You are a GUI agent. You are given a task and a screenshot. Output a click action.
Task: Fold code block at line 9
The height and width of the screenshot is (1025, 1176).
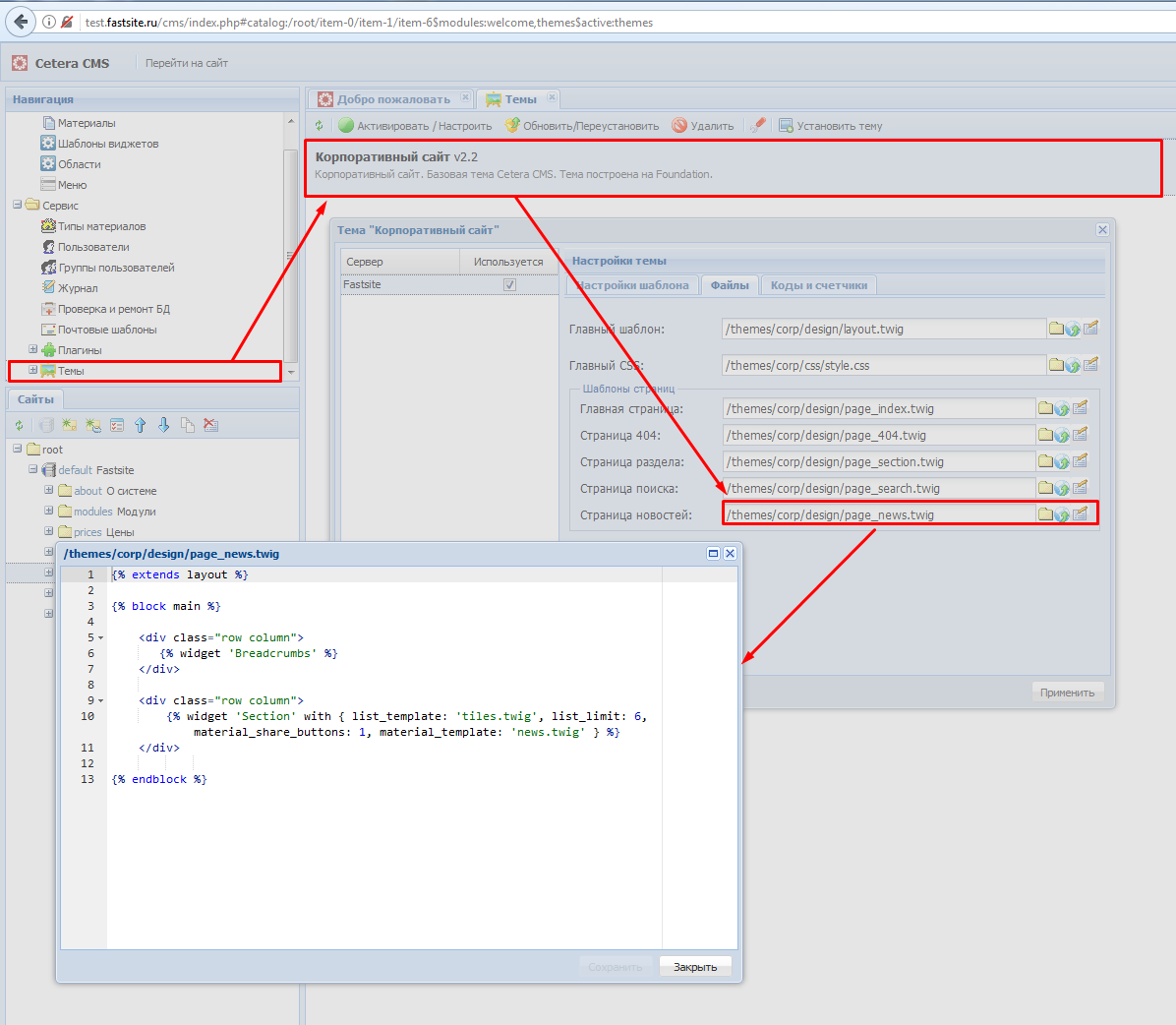[100, 700]
